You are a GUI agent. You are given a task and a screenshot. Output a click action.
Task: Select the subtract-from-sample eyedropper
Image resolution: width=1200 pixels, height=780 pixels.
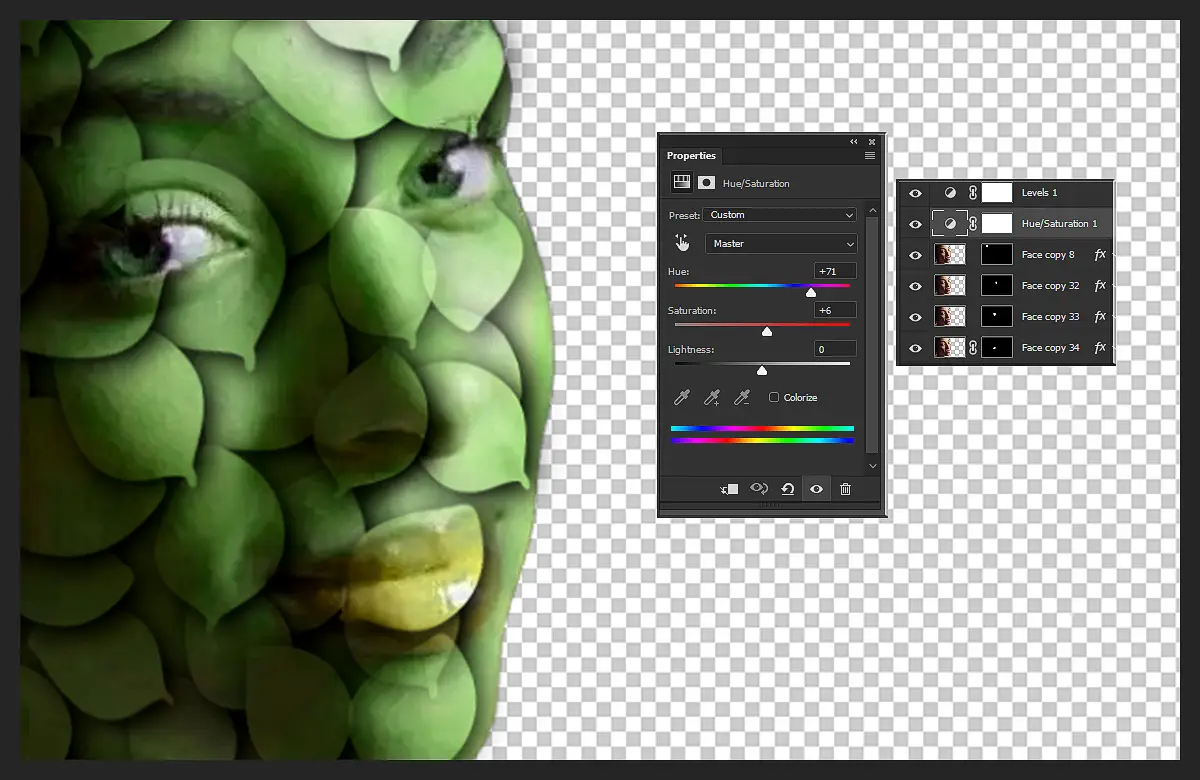[x=742, y=398]
